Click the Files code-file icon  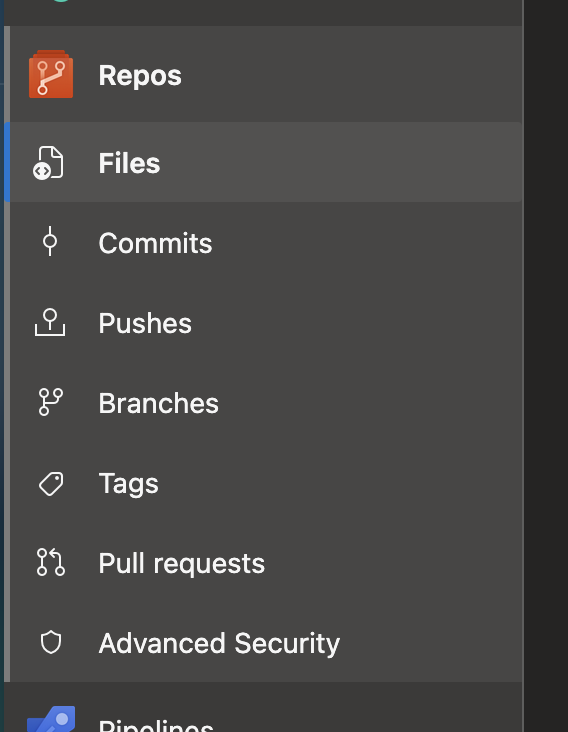[49, 162]
